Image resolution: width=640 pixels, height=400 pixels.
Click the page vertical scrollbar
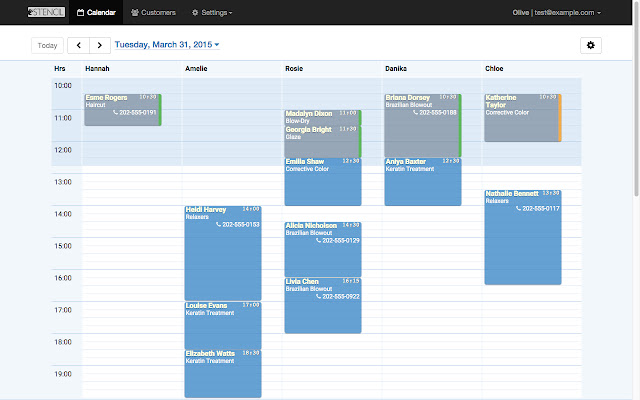[x=636, y=98]
